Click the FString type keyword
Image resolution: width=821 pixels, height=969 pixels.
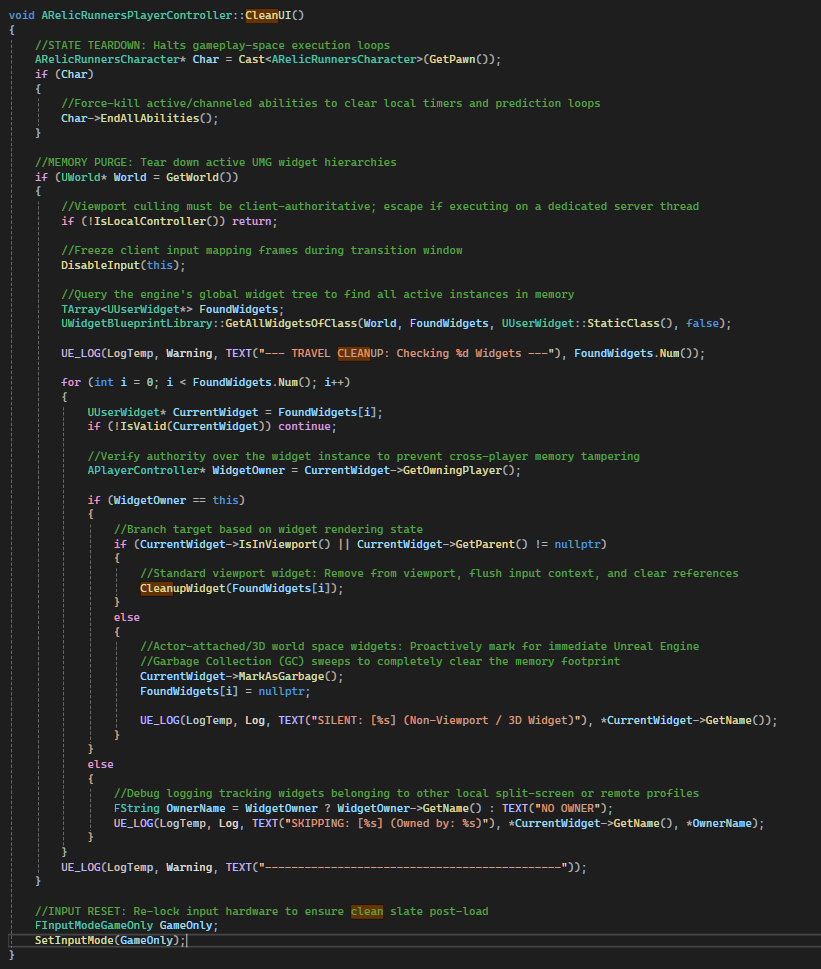(137, 808)
